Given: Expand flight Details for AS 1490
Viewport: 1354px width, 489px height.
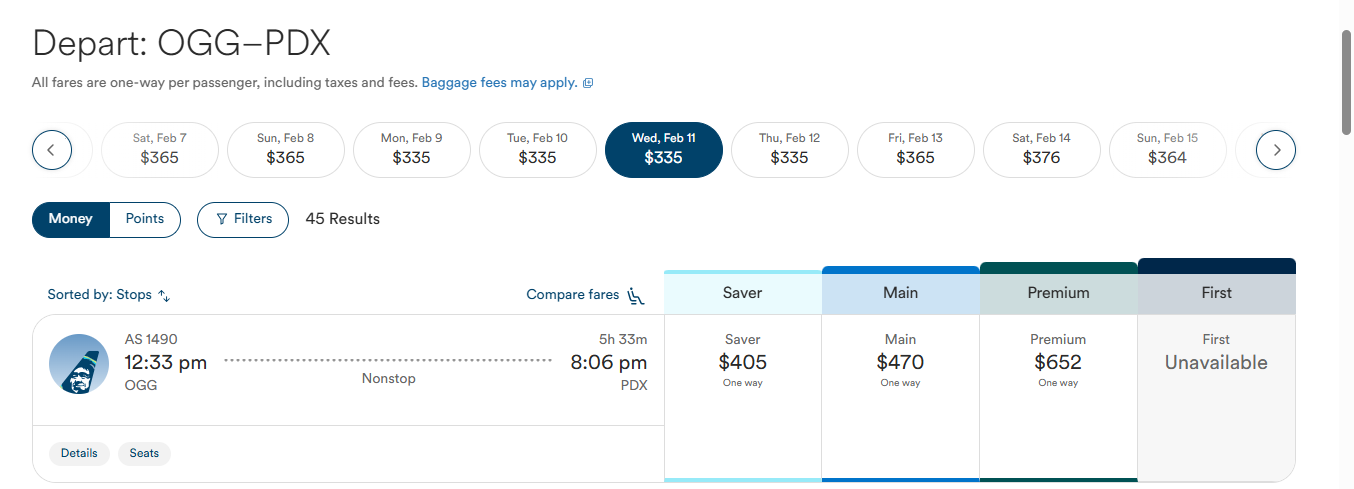Looking at the screenshot, I should tap(79, 453).
